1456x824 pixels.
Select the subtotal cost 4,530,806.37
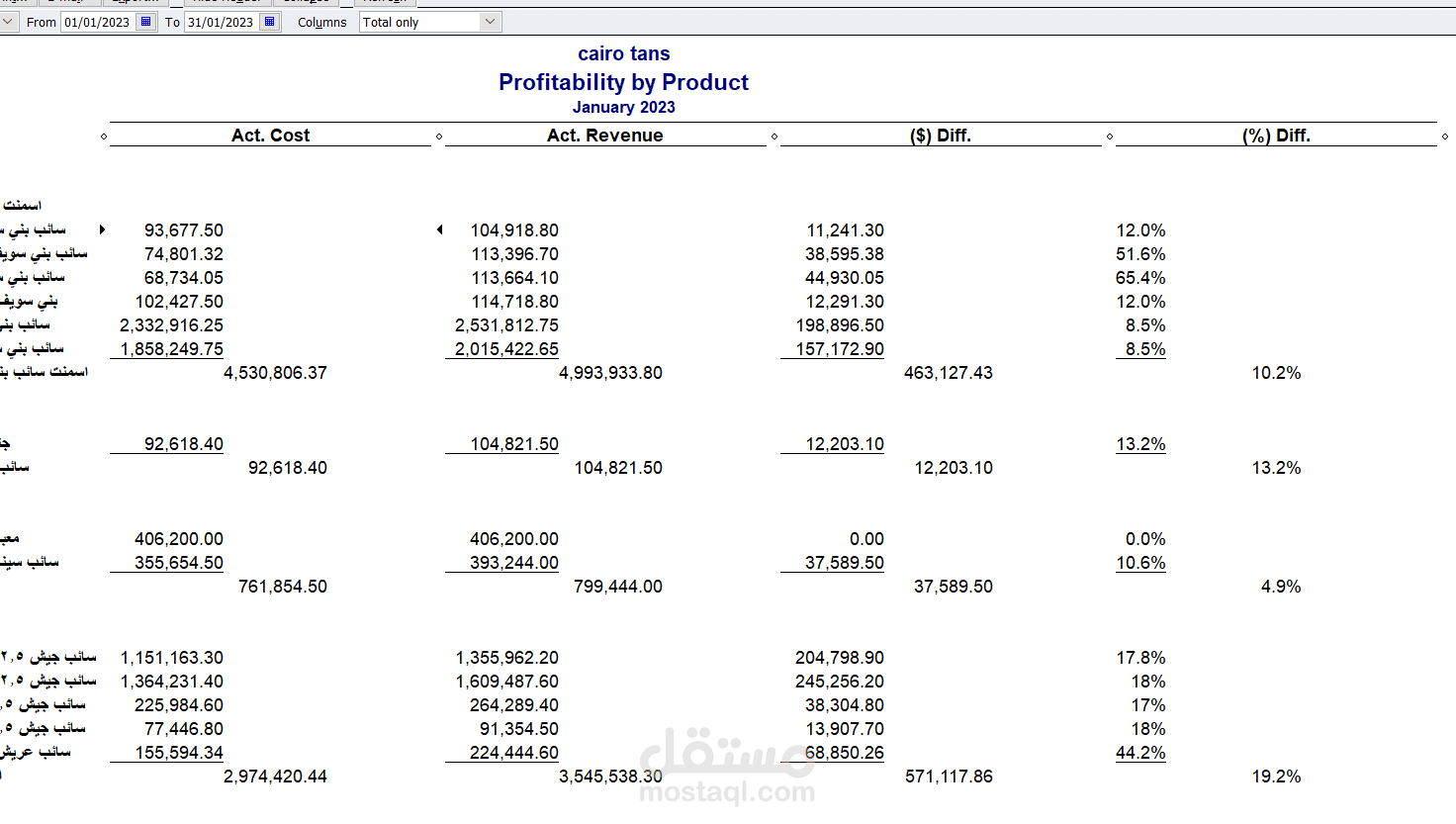pyautogui.click(x=275, y=373)
